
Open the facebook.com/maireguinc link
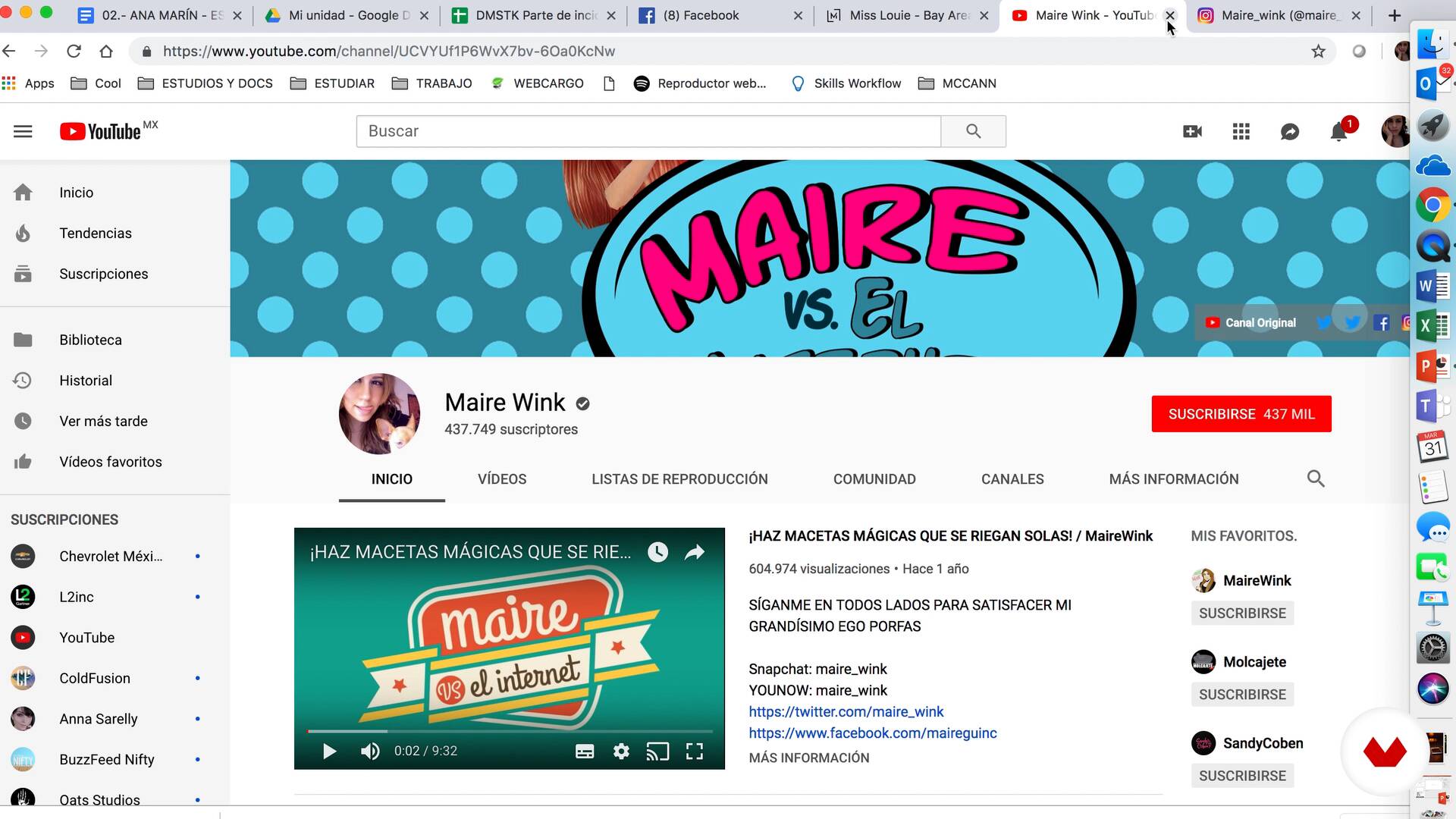tap(873, 733)
